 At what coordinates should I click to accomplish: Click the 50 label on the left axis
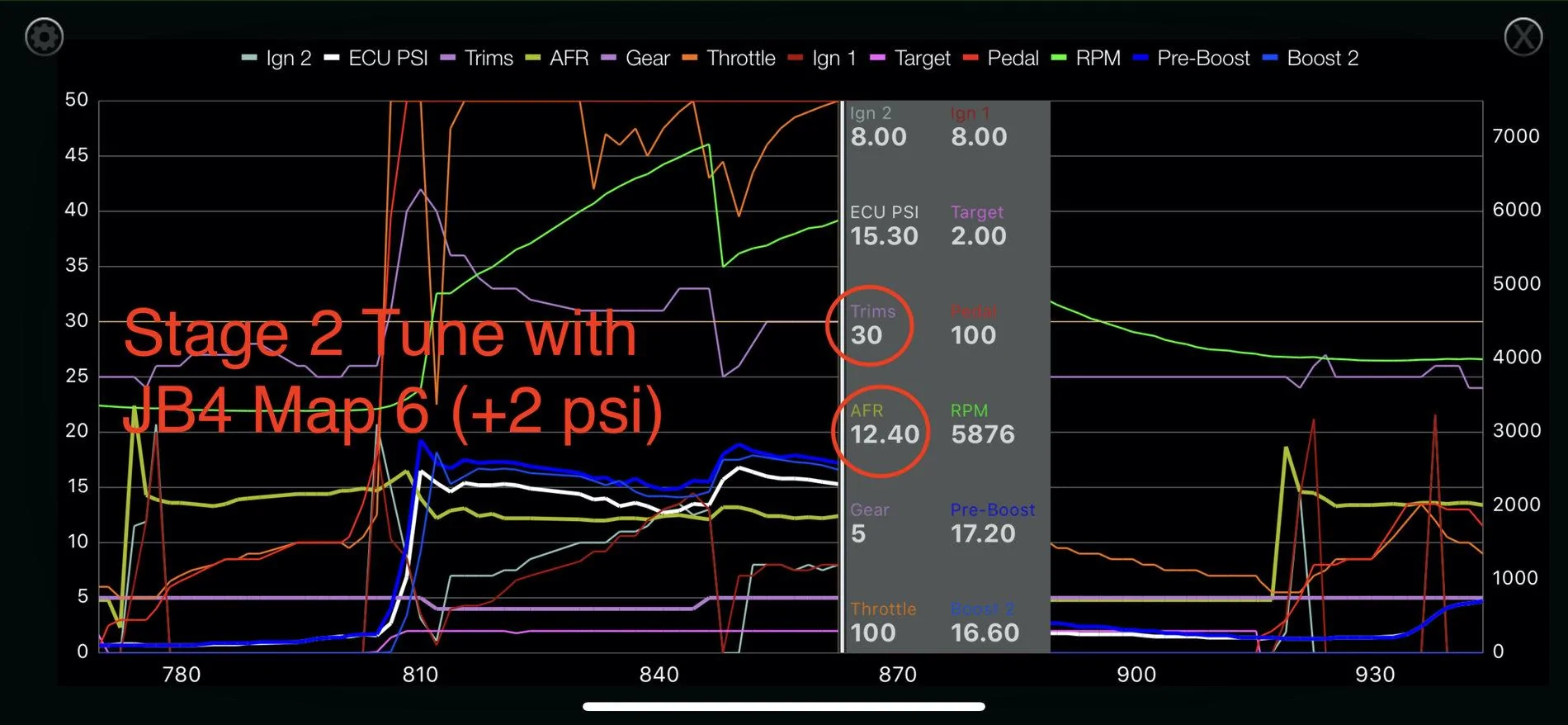(x=77, y=100)
